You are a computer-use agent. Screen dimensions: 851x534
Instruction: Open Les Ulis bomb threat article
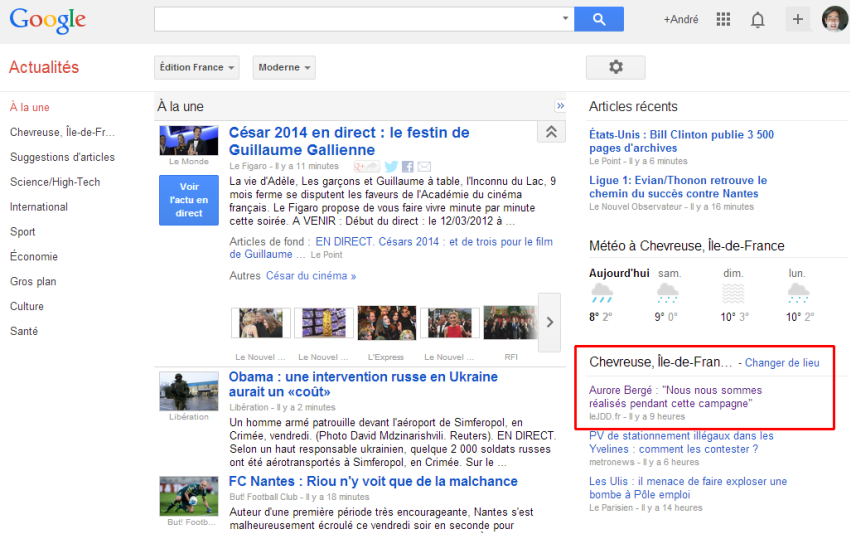click(x=688, y=488)
